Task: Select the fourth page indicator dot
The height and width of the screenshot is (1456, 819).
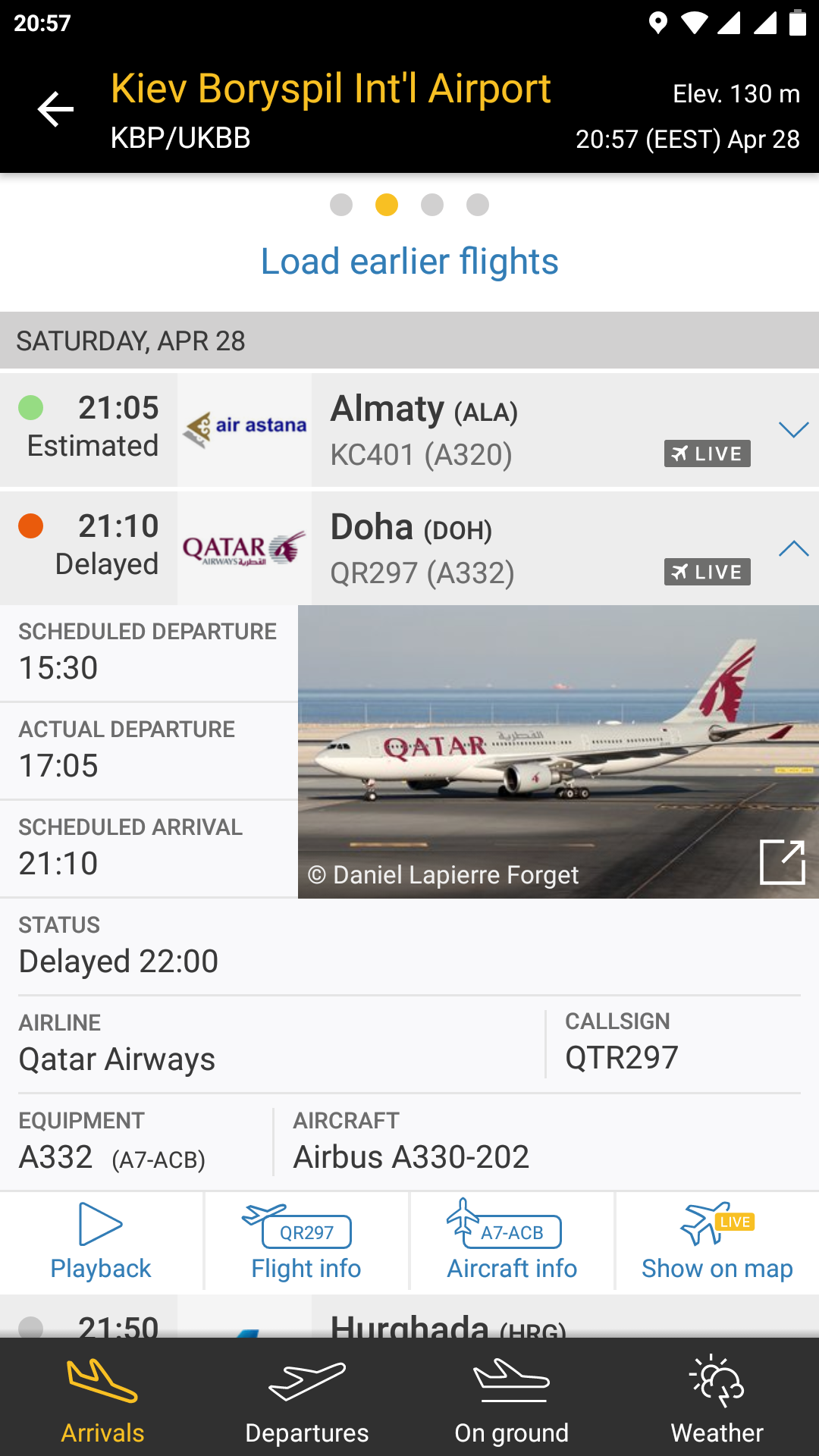Action: coord(478,205)
